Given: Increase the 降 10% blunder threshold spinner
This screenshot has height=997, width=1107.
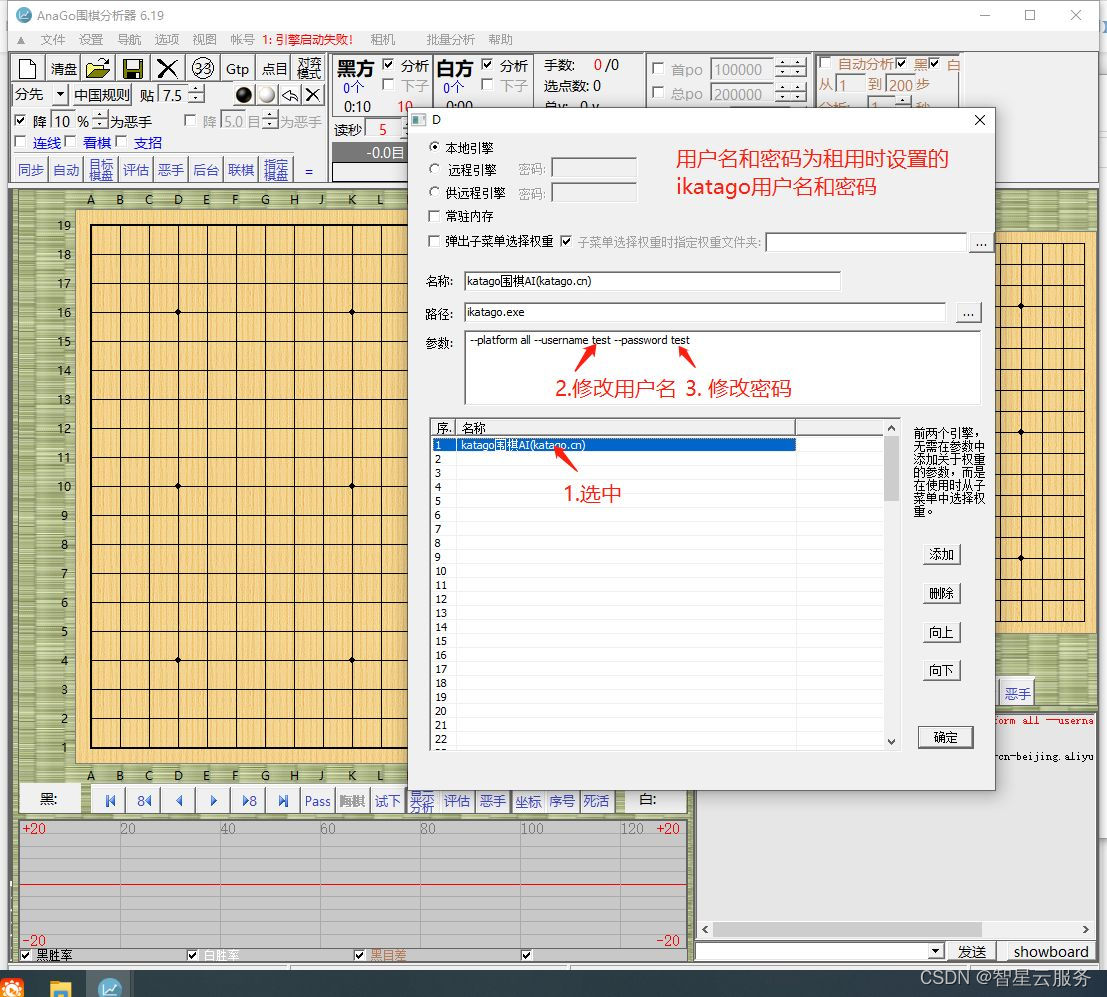Looking at the screenshot, I should click(x=101, y=116).
